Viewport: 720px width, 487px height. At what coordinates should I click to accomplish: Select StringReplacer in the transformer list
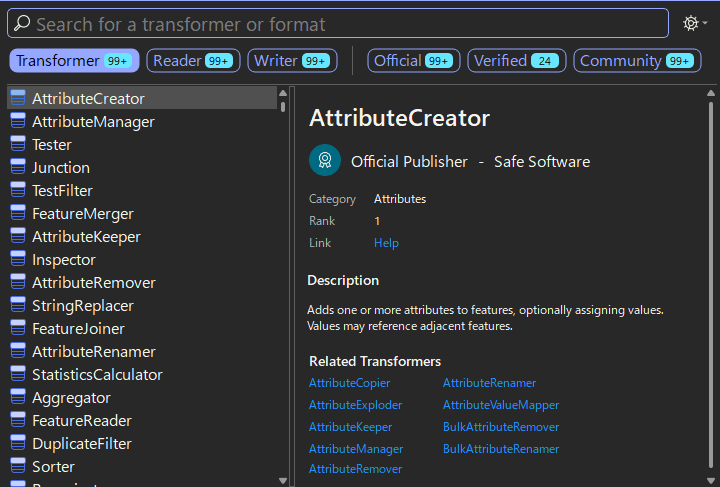[x=142, y=305]
